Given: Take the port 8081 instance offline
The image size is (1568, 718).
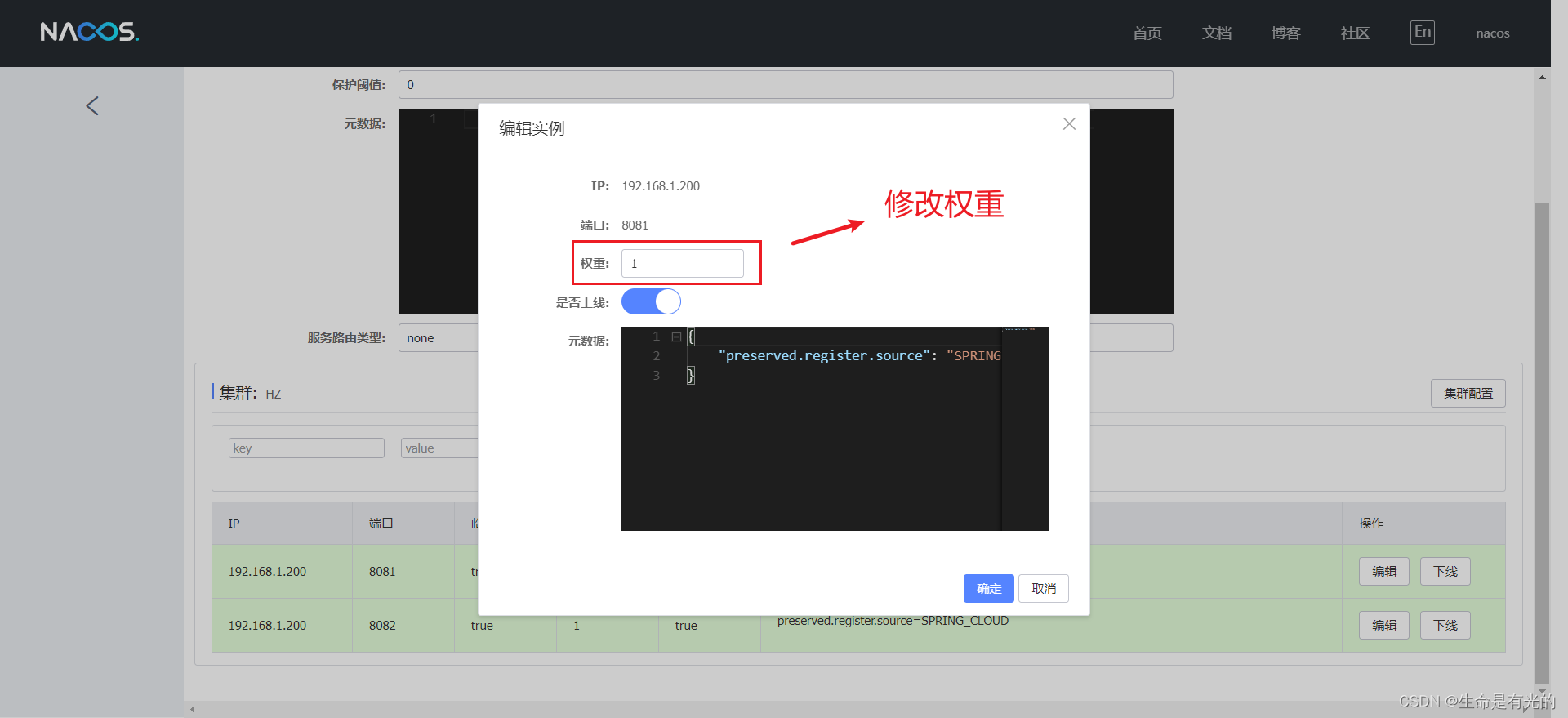Looking at the screenshot, I should coord(1445,572).
